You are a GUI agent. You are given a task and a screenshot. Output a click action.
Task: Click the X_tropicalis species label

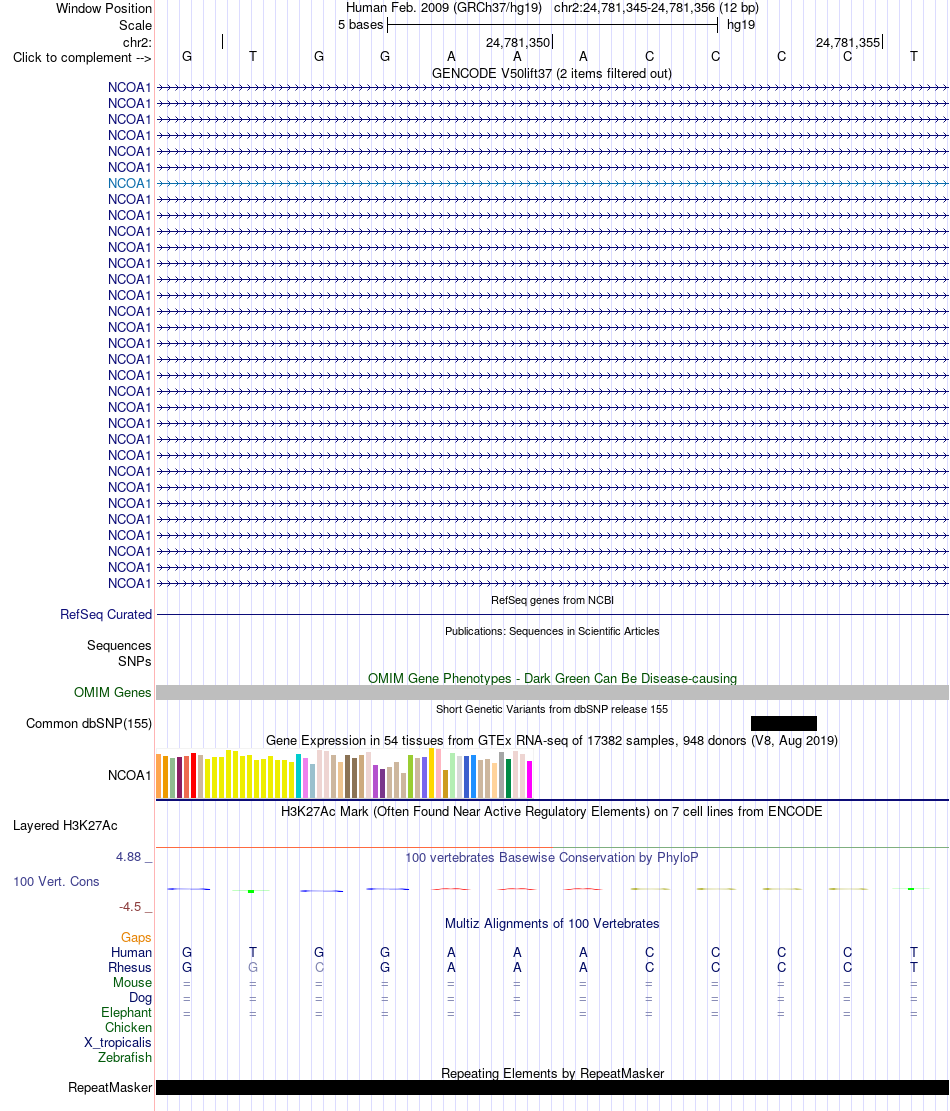coord(118,1042)
